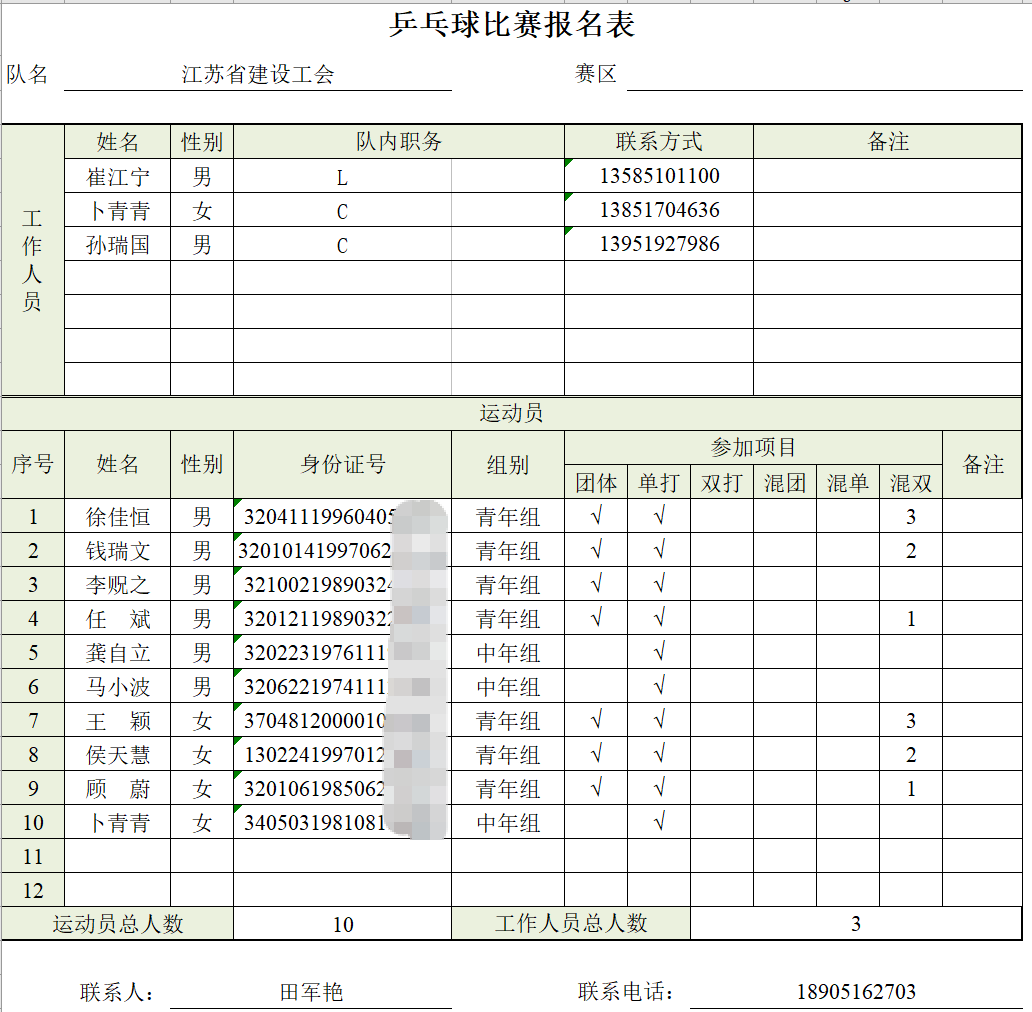The height and width of the screenshot is (1012, 1032).
Task: Click the row number 12 cell
Action: [33, 890]
